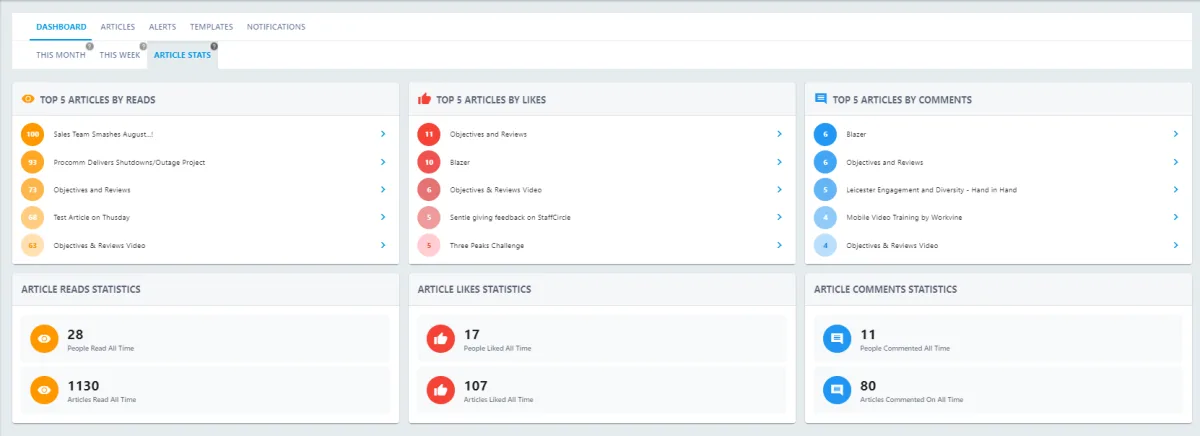
Task: Click comments badge beside Mobile Video Training
Action: 826,217
